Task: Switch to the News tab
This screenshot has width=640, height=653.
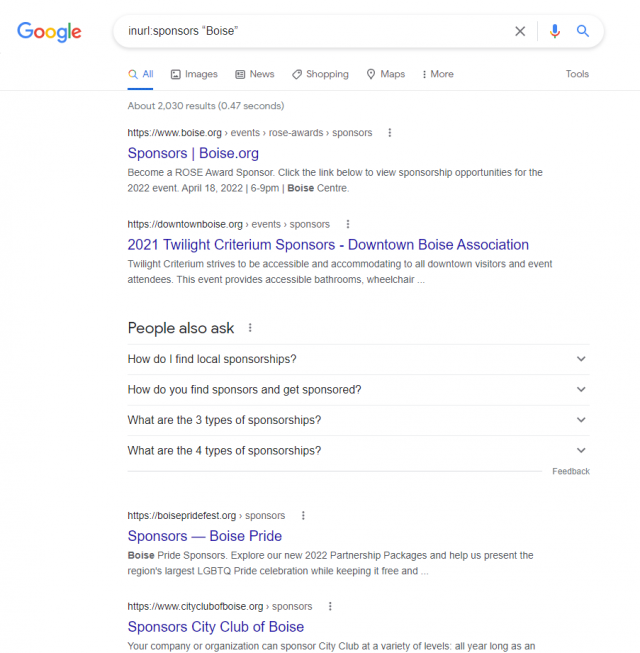Action: click(255, 74)
